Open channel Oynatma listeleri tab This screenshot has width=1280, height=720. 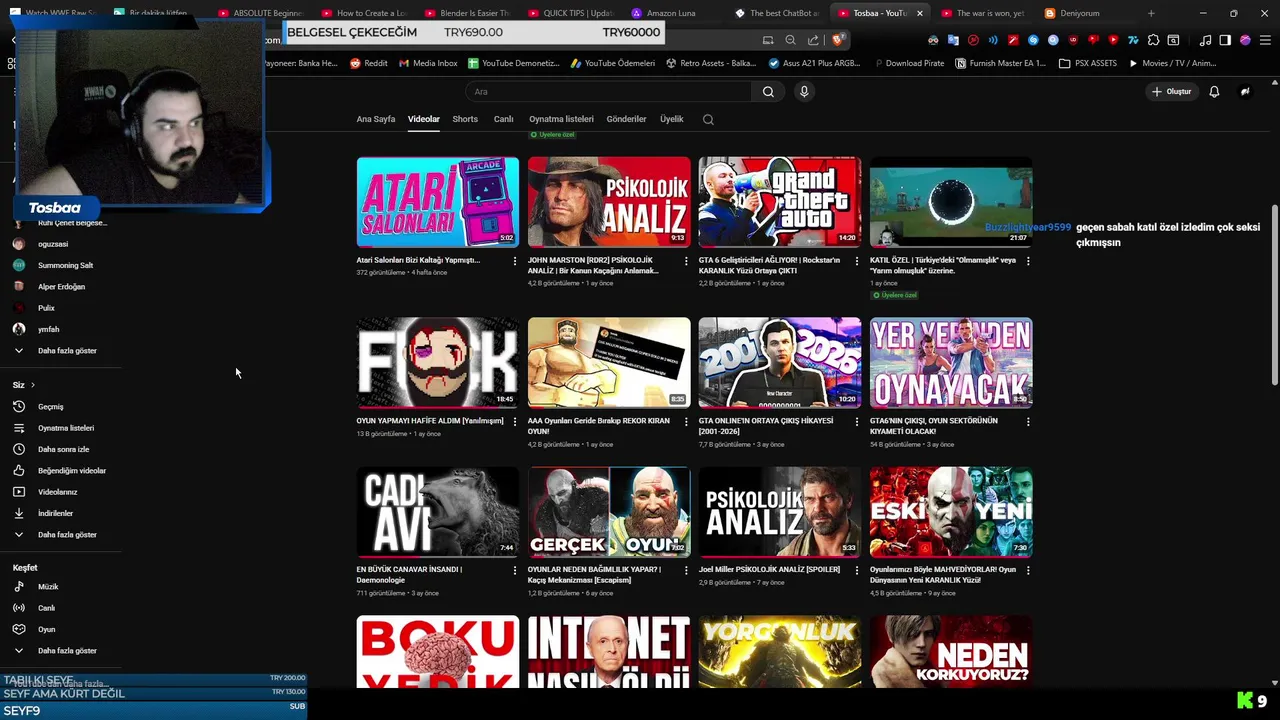point(561,119)
